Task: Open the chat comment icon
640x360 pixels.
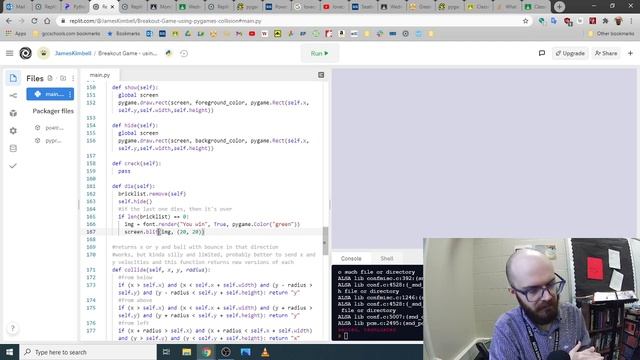Action: 542,53
